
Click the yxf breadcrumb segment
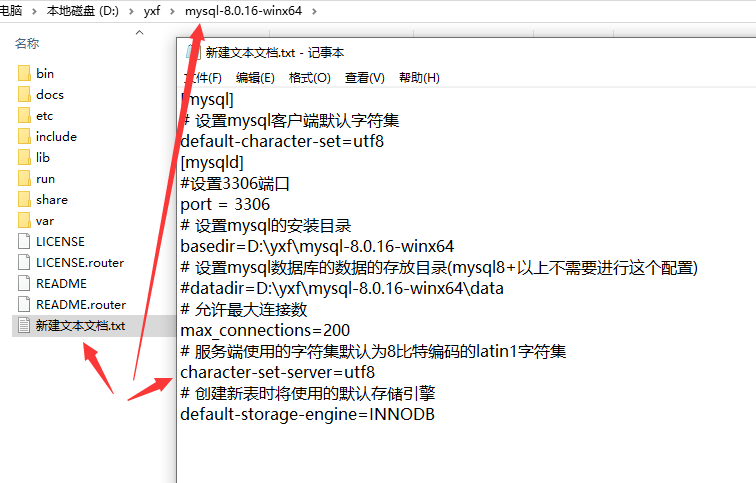pyautogui.click(x=151, y=11)
